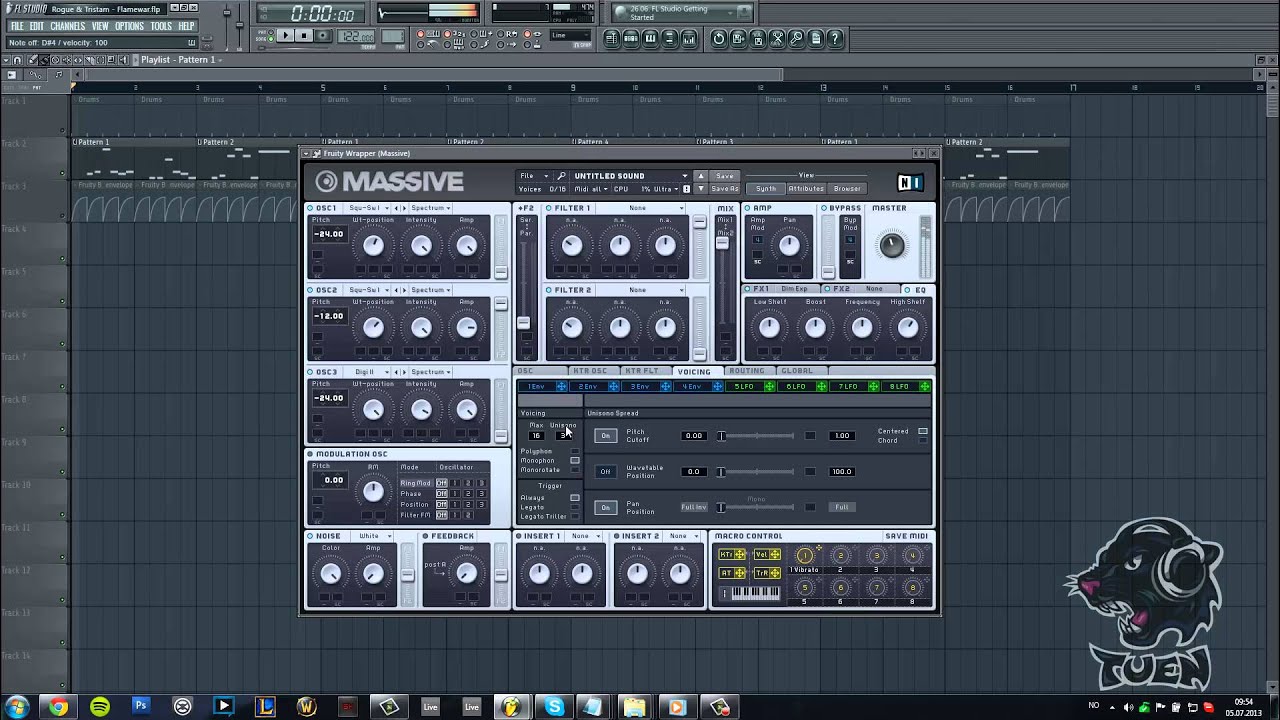The width and height of the screenshot is (1280, 720).
Task: Toggle Pan Position On button
Action: point(605,508)
